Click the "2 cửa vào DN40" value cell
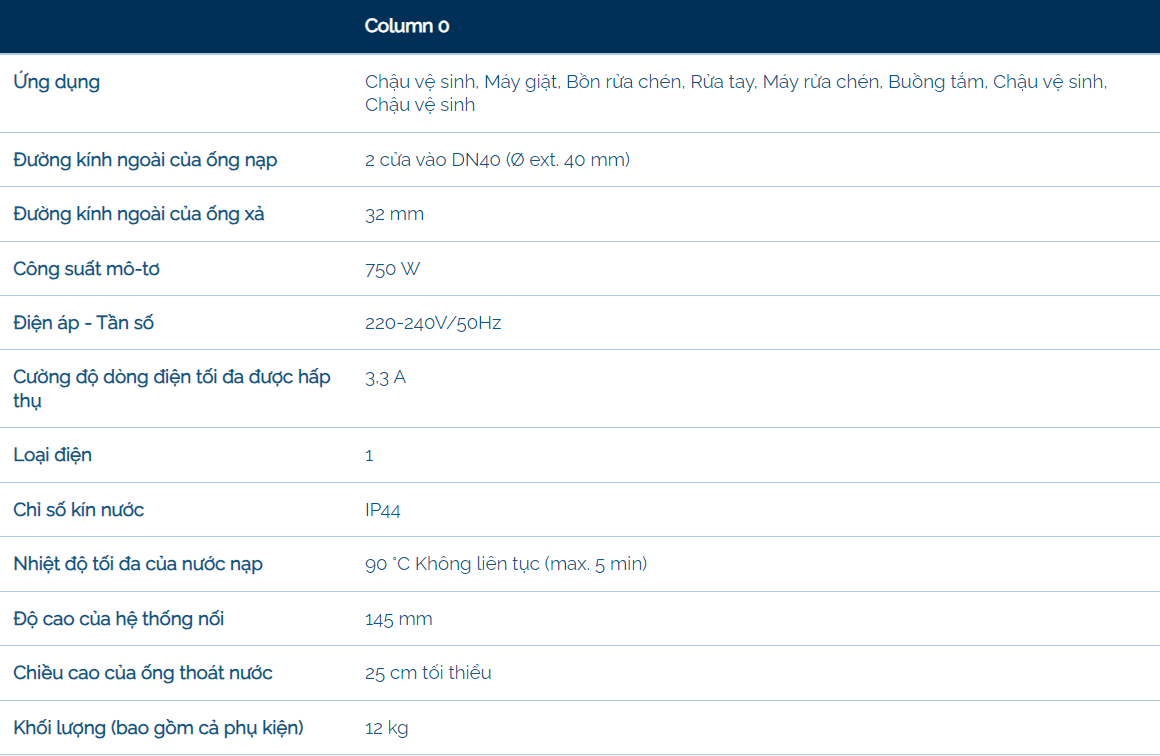 497,160
